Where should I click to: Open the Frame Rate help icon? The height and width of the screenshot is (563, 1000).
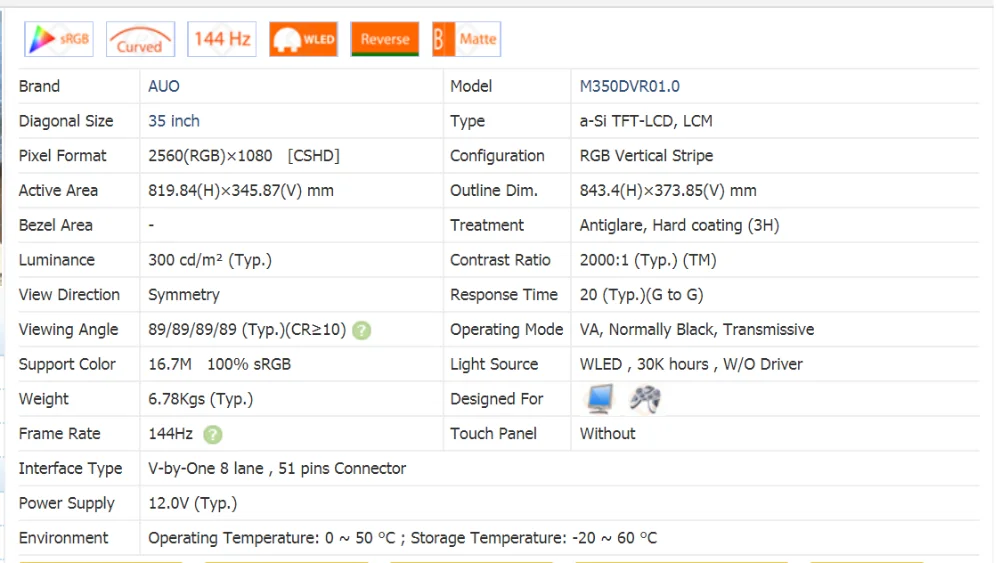click(x=212, y=435)
